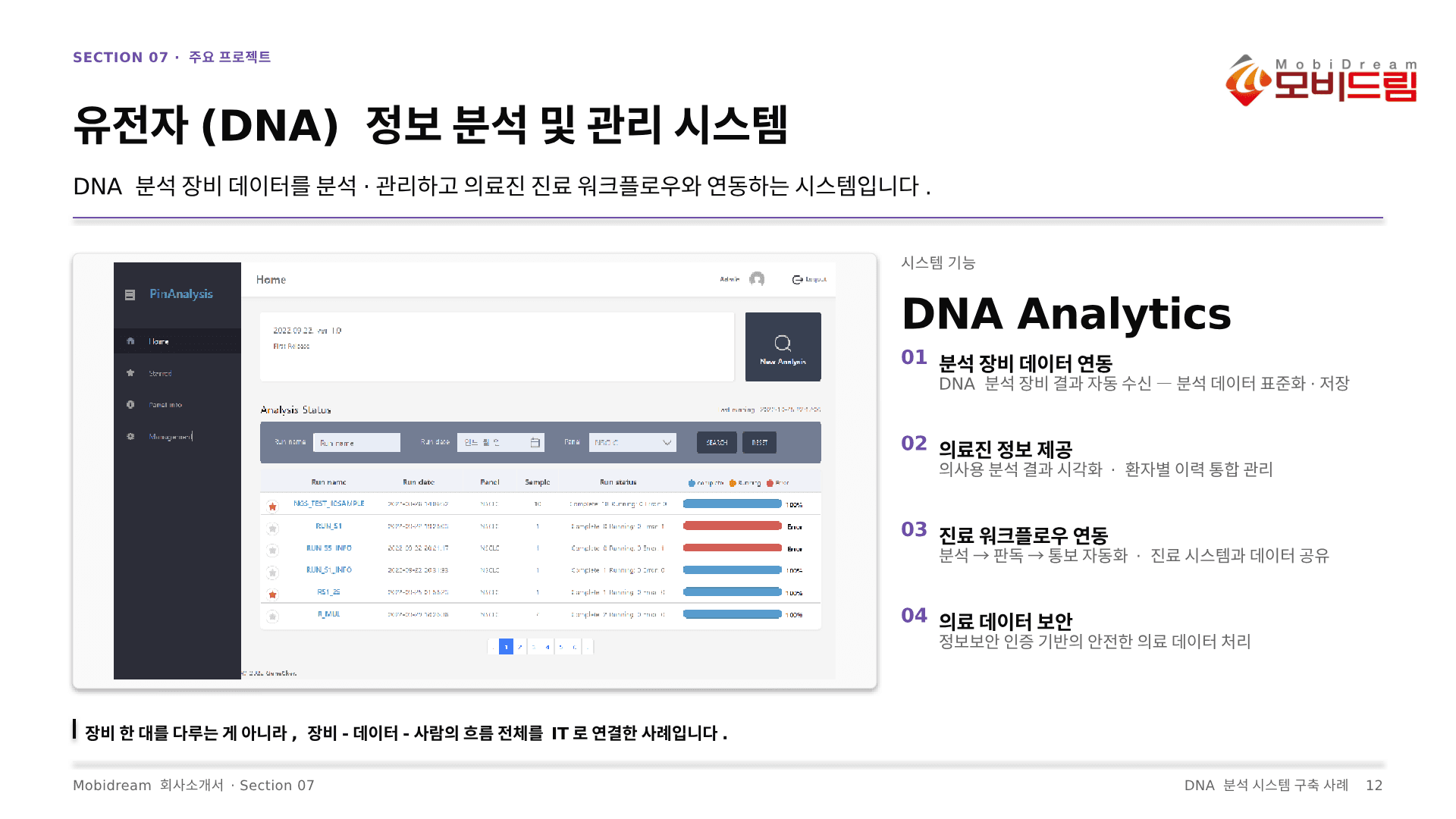Click the Panel column header
The image size is (1456, 819).
tap(490, 482)
